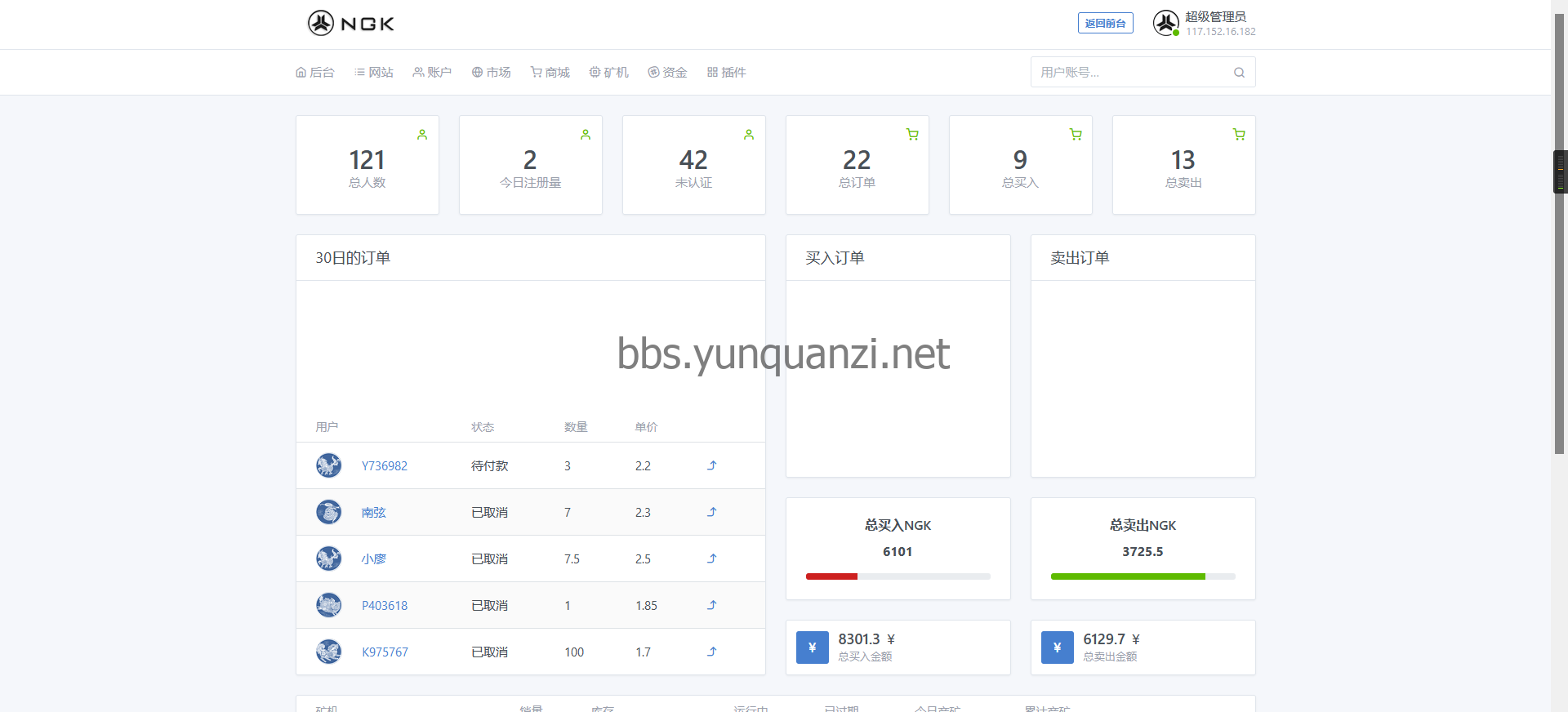
Task: Focus the 用户账号 search field
Action: pos(1131,73)
